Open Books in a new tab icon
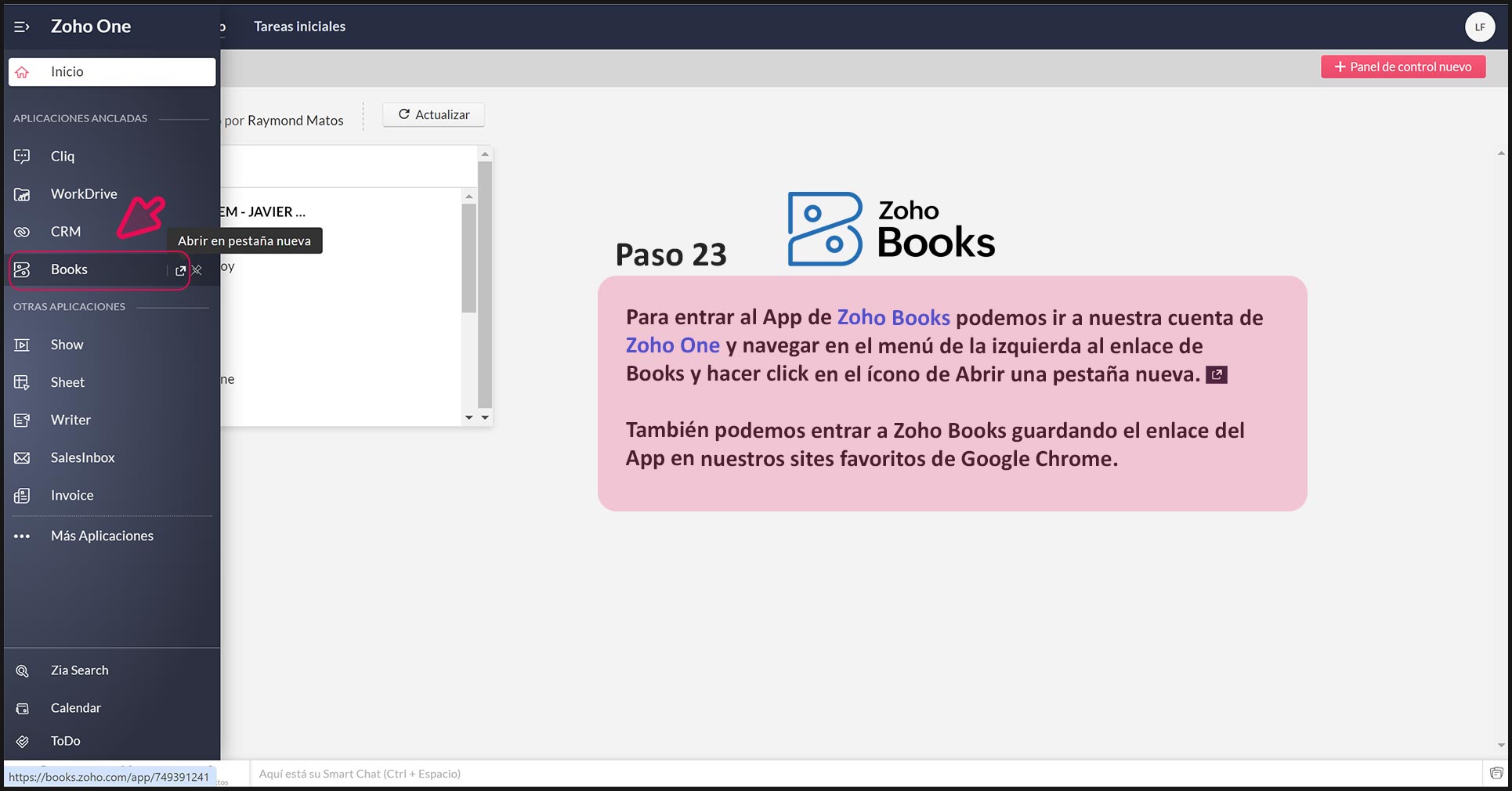The width and height of the screenshot is (1512, 791). 180,270
